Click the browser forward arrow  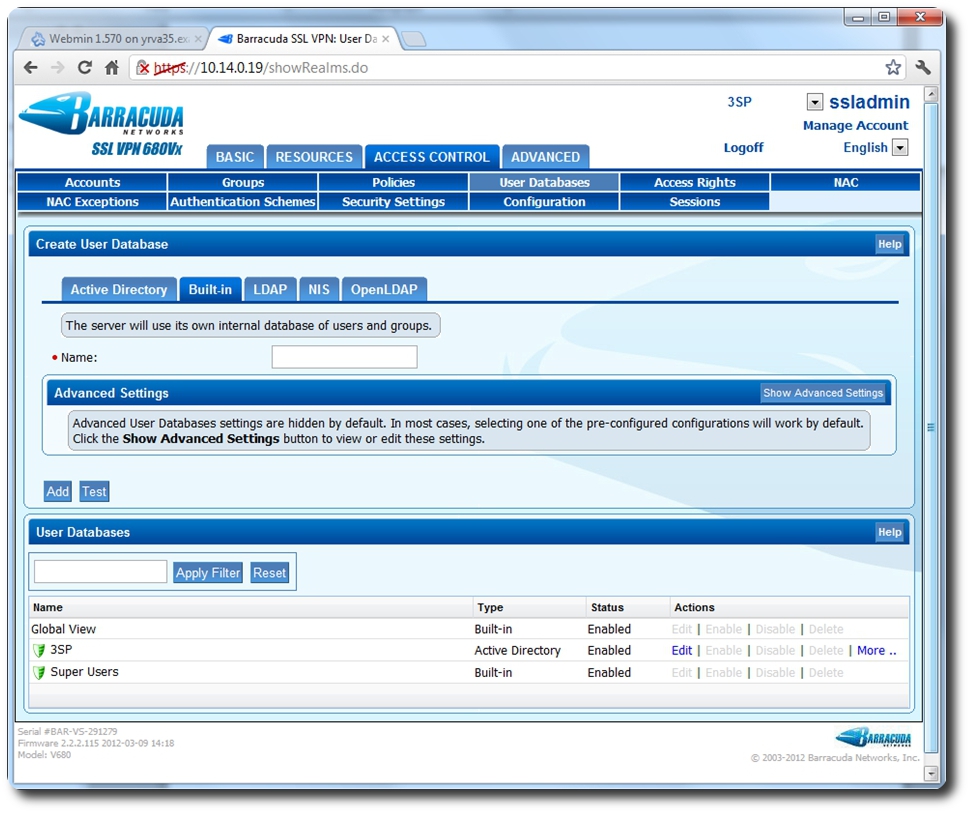(58, 67)
